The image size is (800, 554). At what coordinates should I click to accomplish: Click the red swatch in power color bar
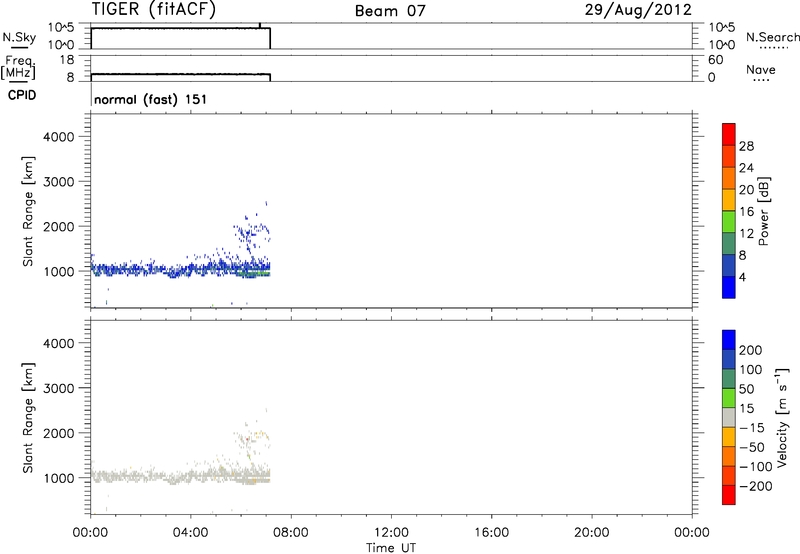coord(729,134)
